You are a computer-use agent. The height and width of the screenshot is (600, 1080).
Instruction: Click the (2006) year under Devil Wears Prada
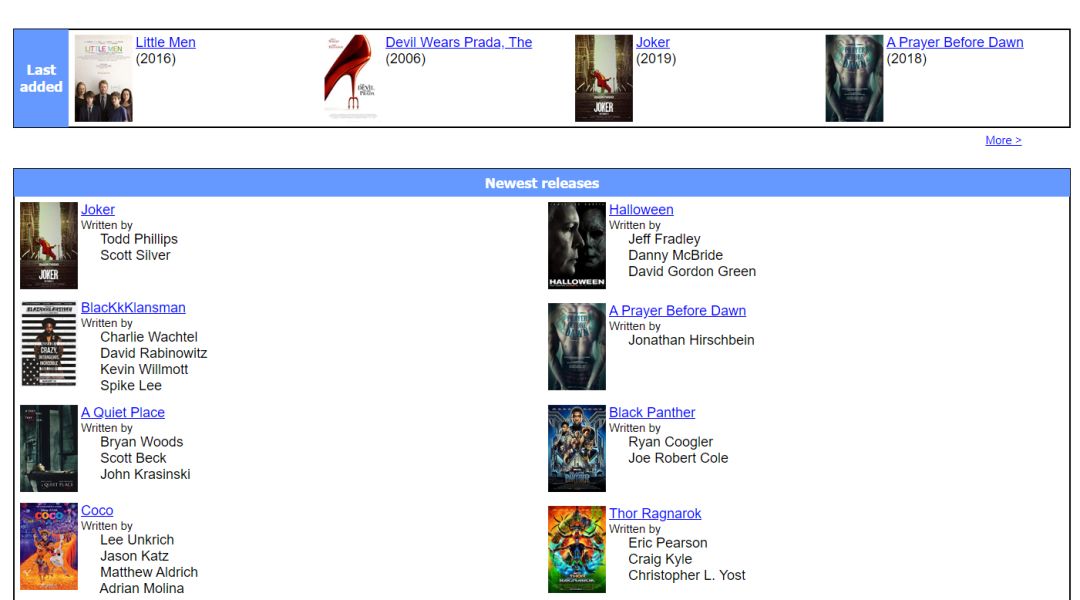406,59
